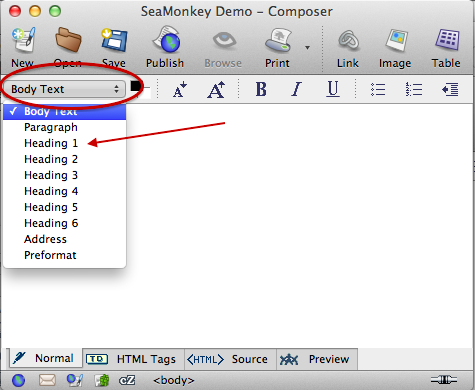This screenshot has height=390, width=475.
Task: Choose Heading 1 from the format list
Action: (64, 143)
